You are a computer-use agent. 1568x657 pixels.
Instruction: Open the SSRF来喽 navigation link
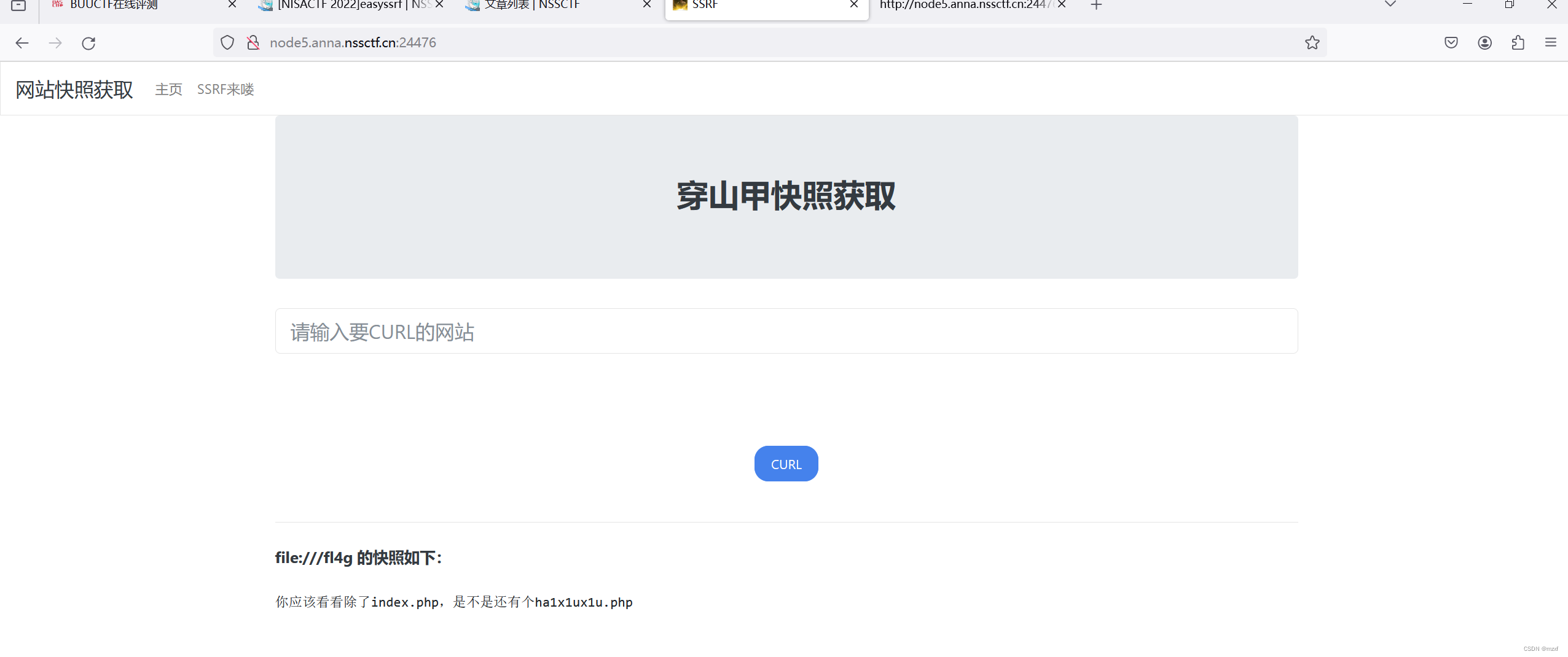(225, 89)
